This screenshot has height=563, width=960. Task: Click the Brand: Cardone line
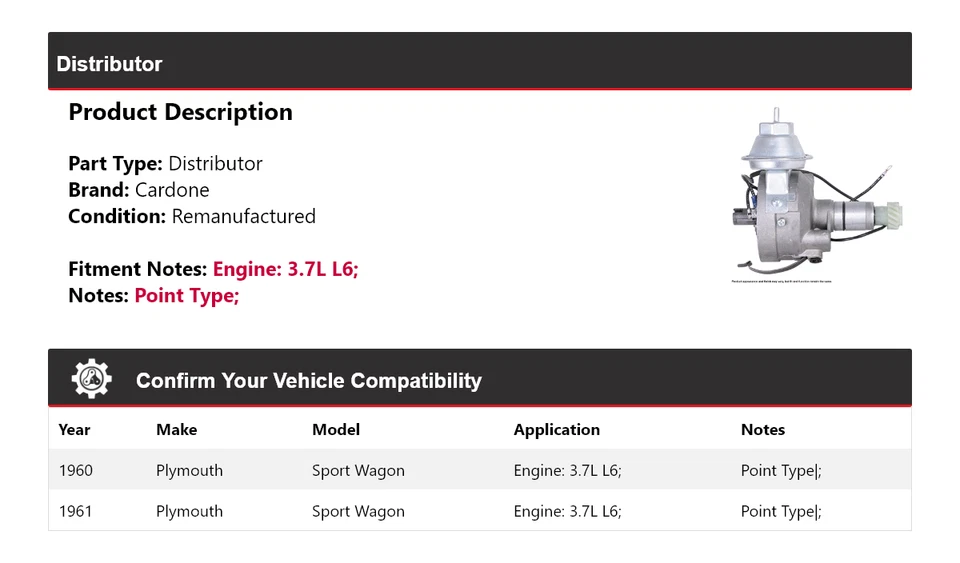139,190
